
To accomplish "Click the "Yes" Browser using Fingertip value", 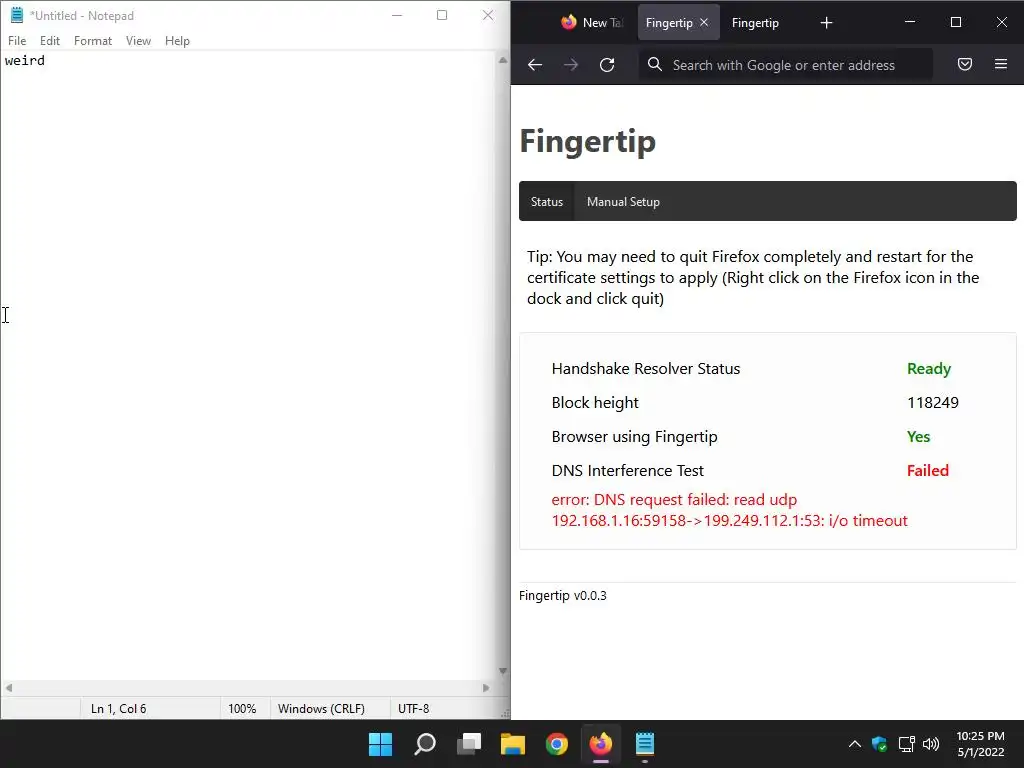I will [918, 436].
